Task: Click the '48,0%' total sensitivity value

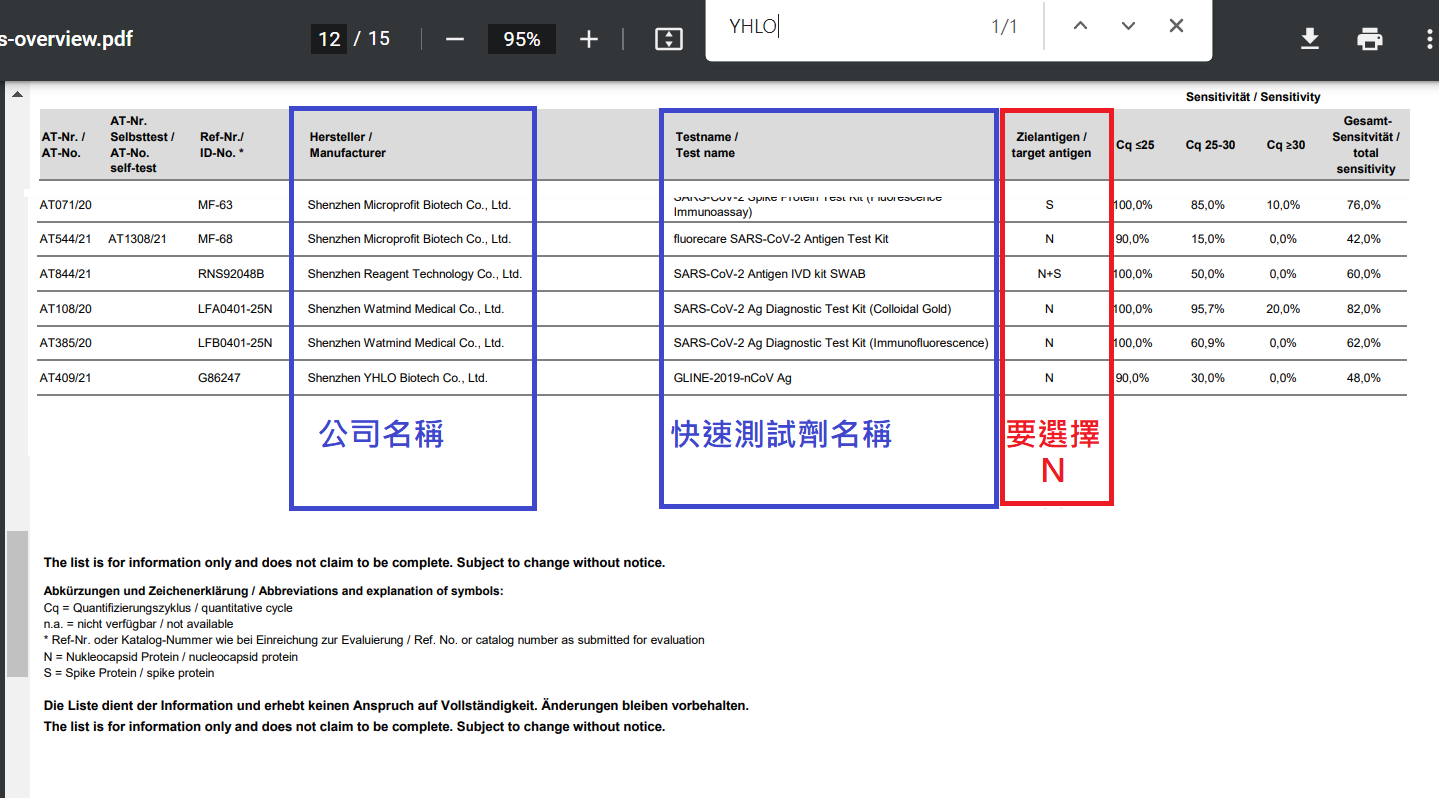Action: point(1364,378)
